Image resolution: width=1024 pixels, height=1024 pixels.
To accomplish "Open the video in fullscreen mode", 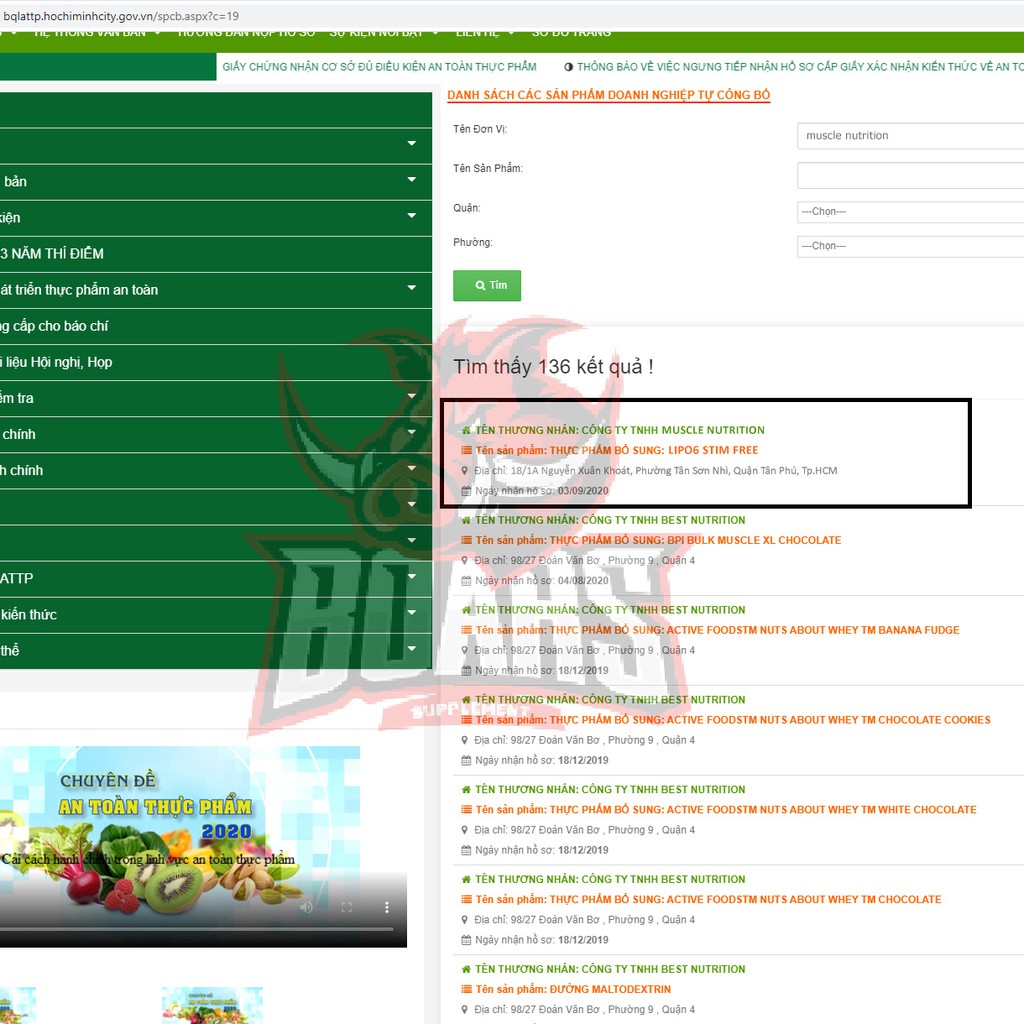I will 347,907.
